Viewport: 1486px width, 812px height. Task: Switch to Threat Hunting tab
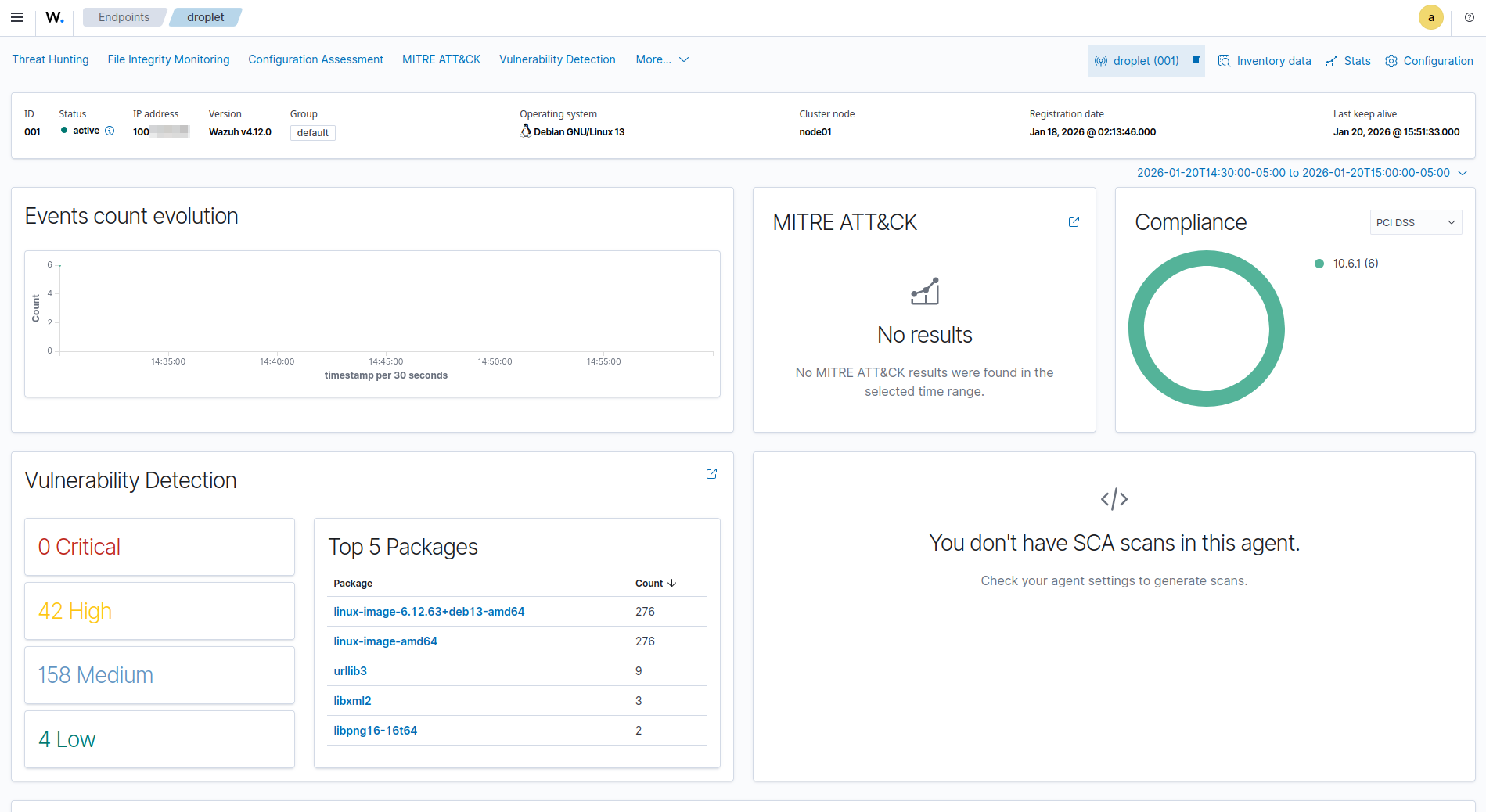pyautogui.click(x=50, y=59)
